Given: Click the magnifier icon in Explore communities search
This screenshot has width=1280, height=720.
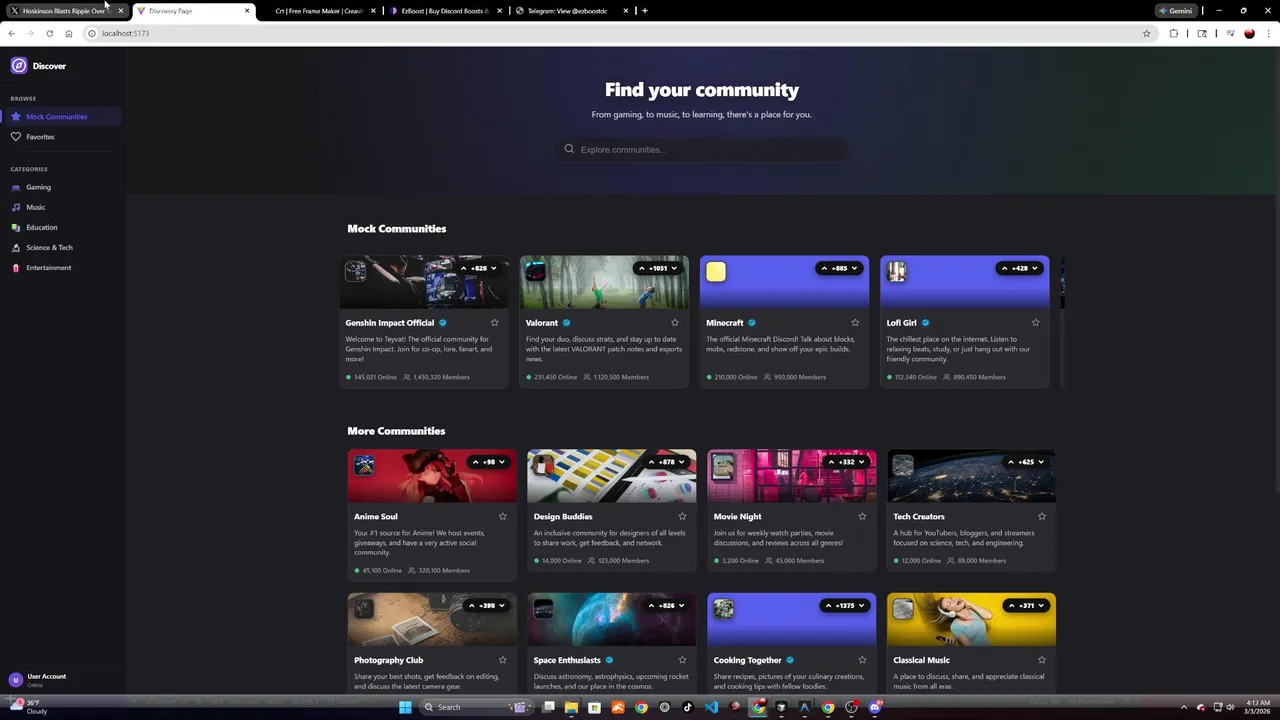Looking at the screenshot, I should coord(569,149).
